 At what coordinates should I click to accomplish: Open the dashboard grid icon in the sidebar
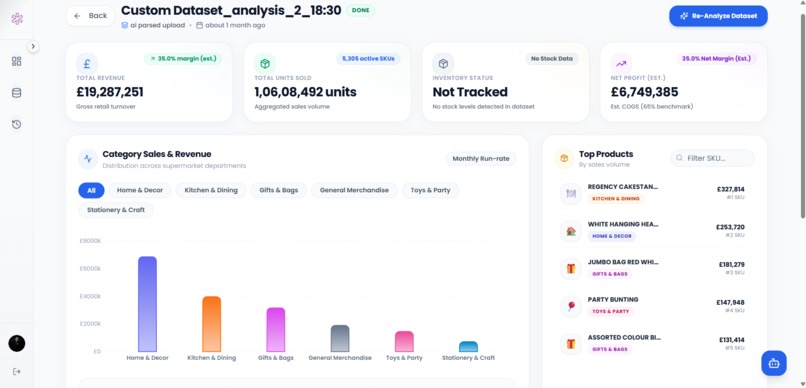[x=16, y=62]
